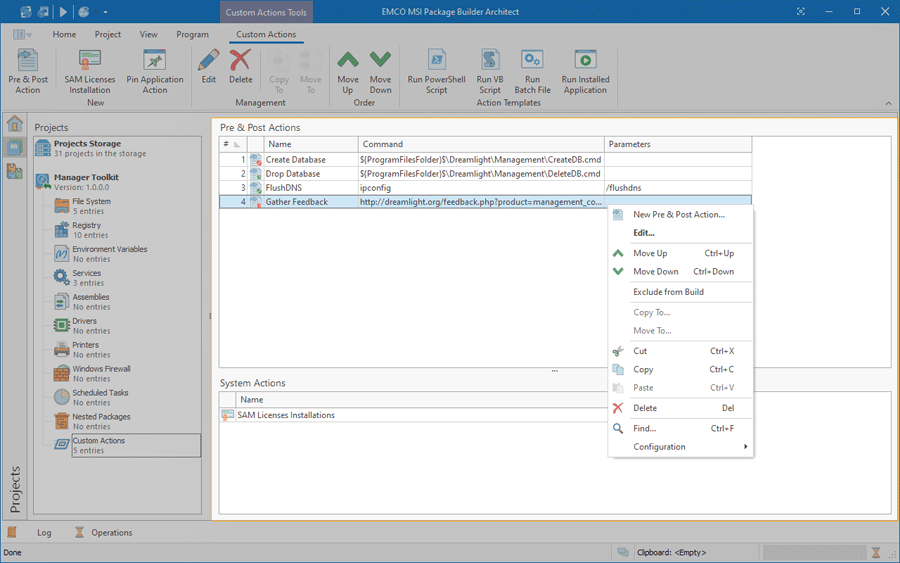The width and height of the screenshot is (900, 563).
Task: Choose Exclude from Build
Action: coord(681,292)
